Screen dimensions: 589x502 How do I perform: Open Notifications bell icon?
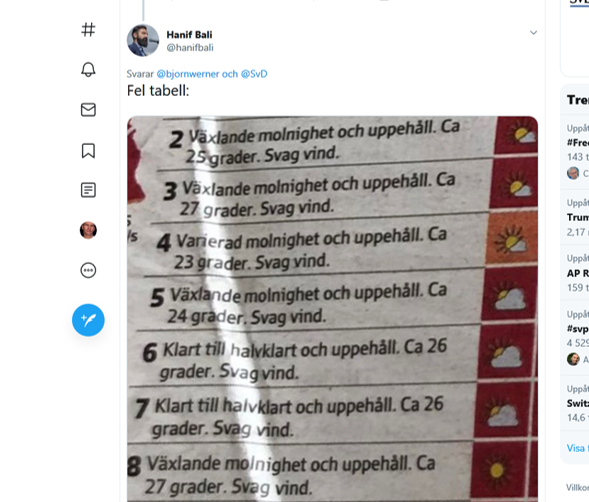[x=88, y=70]
